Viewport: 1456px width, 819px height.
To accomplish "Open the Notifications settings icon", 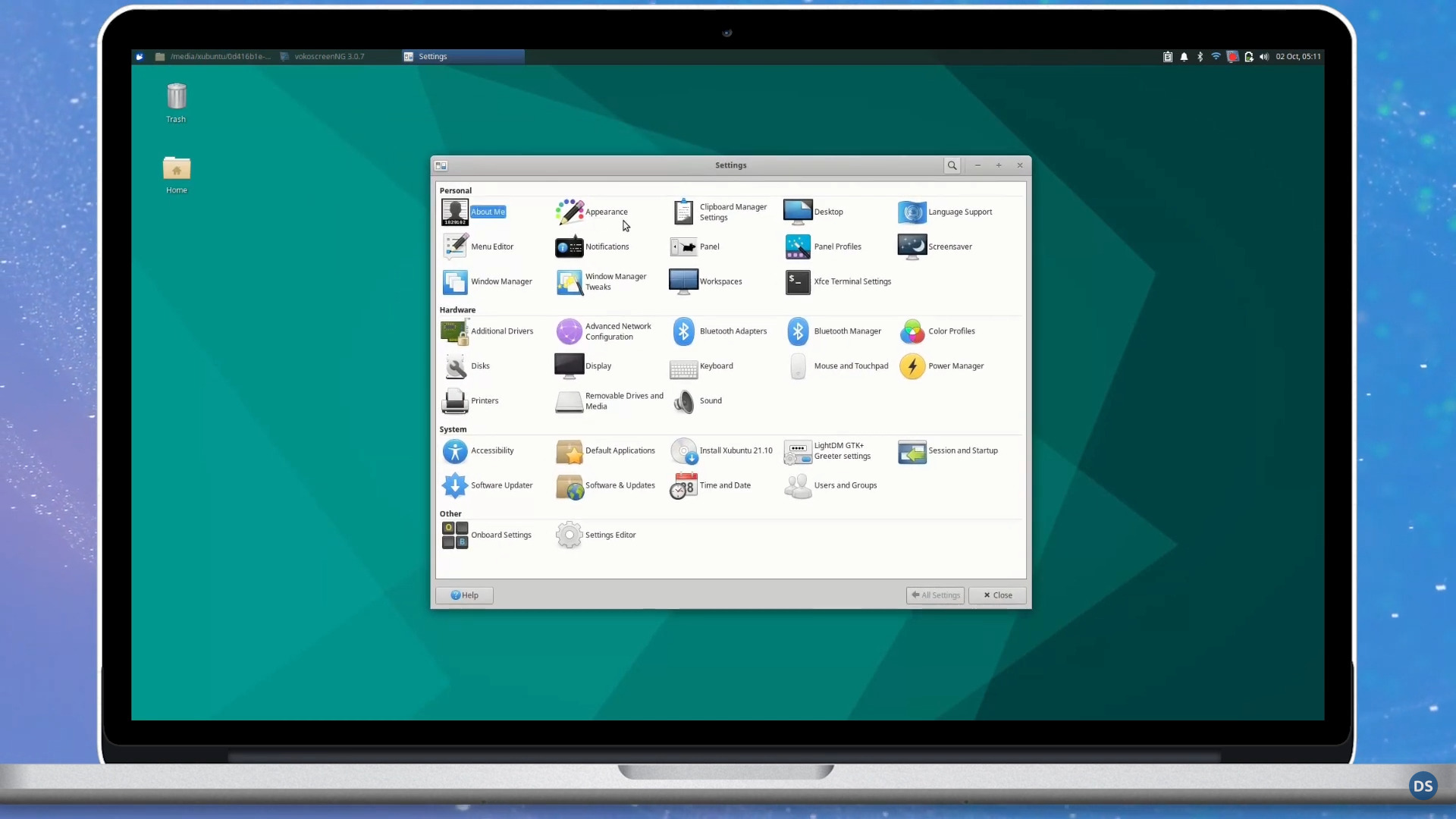I will point(570,246).
